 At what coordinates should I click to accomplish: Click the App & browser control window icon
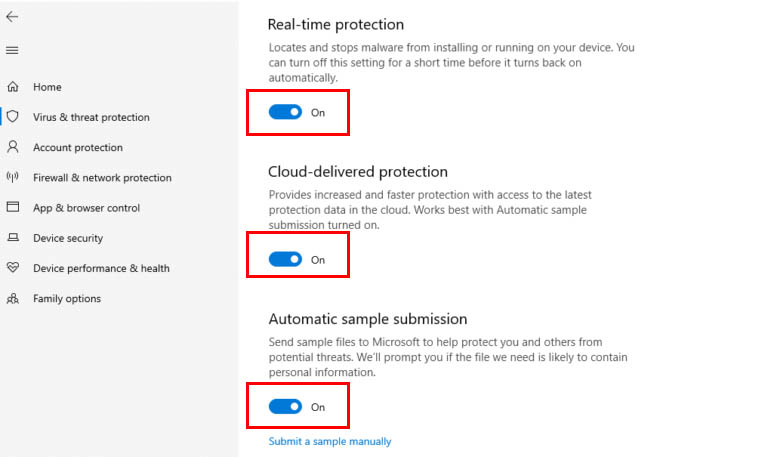pos(13,208)
